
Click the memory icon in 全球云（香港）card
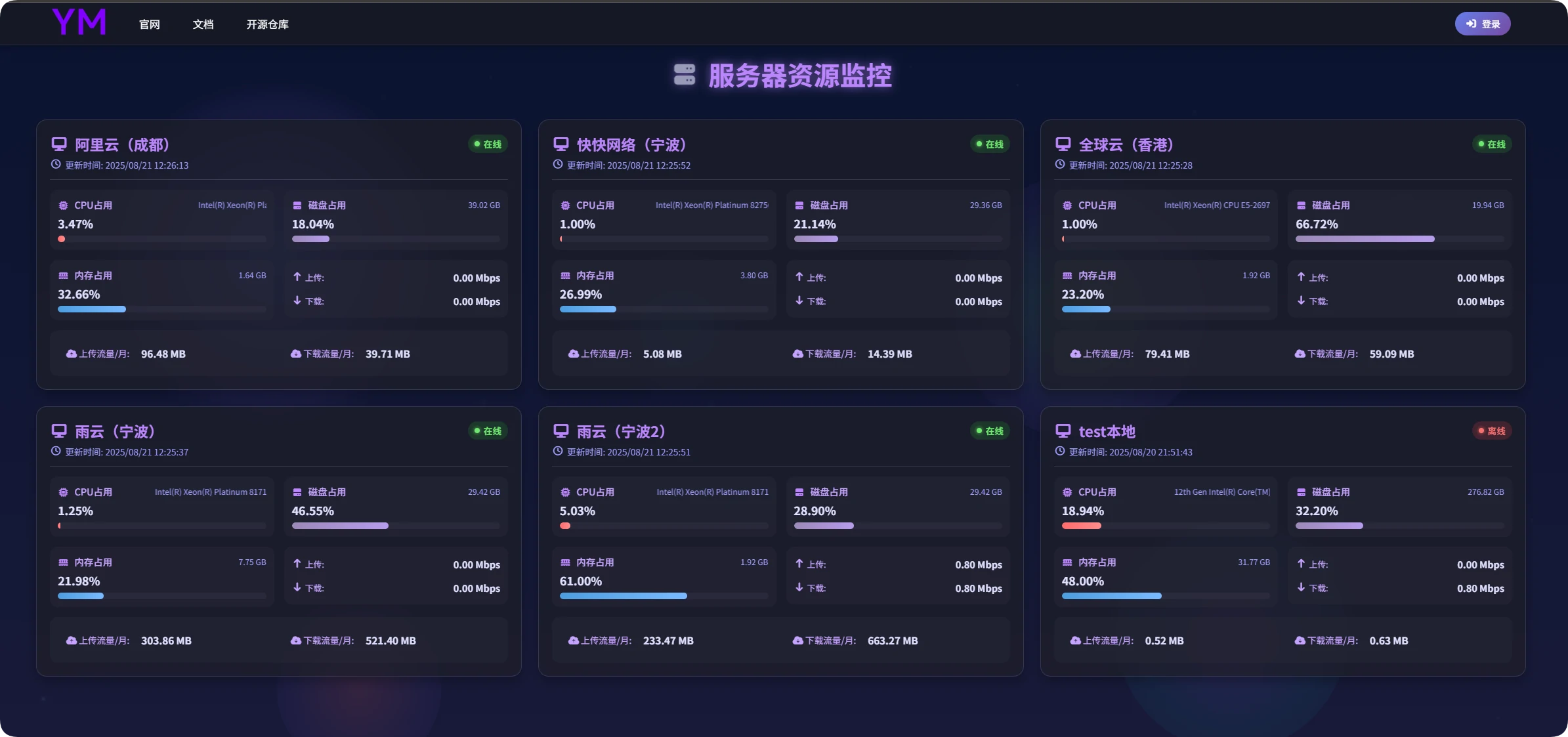(x=1067, y=276)
